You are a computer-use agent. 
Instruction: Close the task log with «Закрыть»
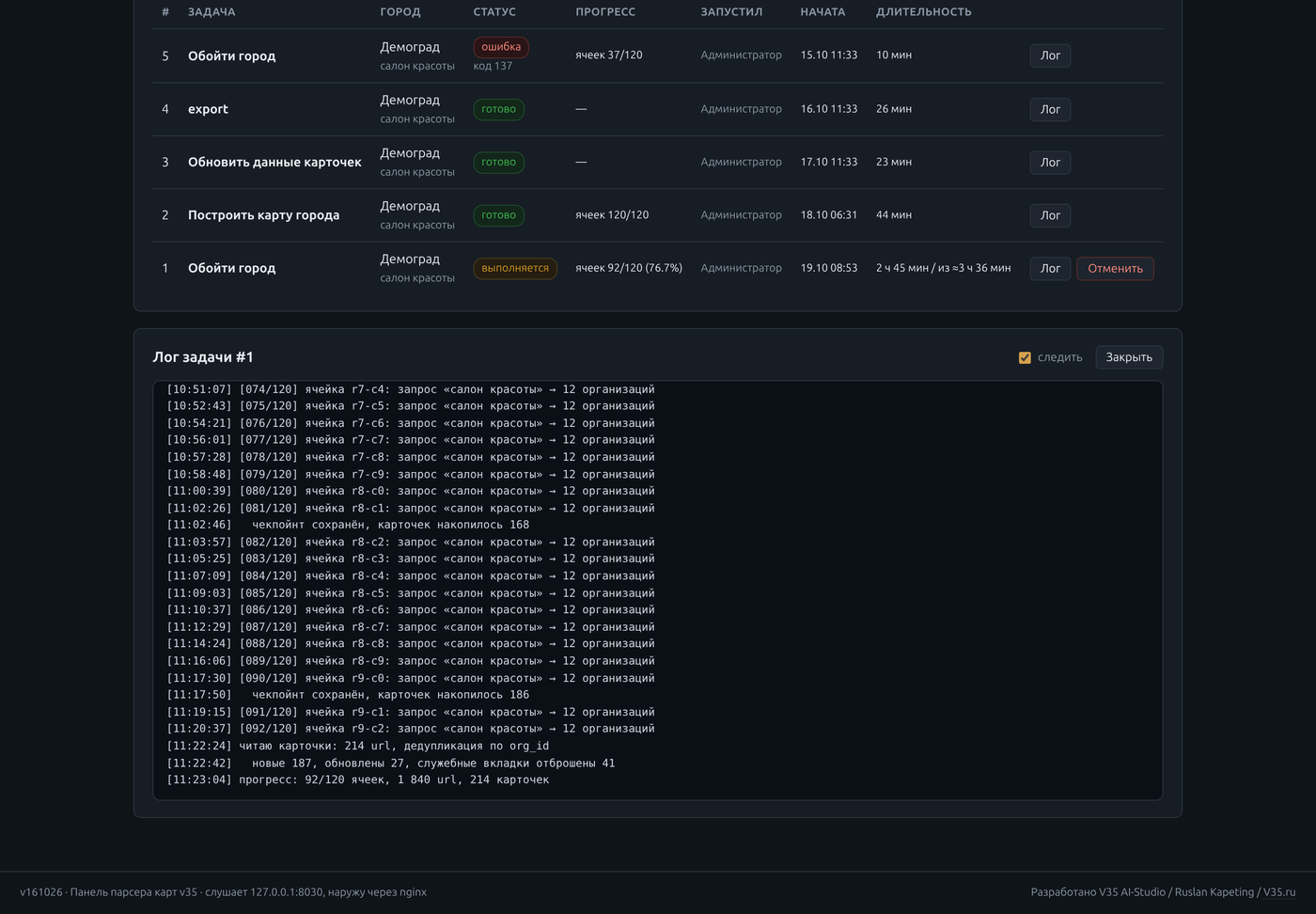[x=1129, y=357]
